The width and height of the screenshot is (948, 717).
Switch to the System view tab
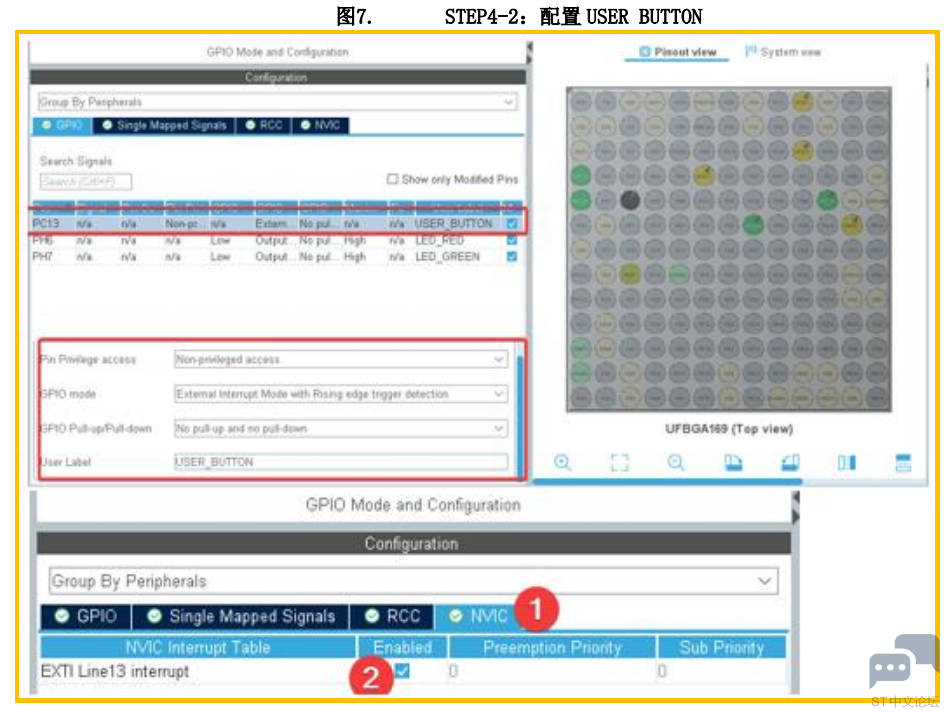(x=783, y=52)
